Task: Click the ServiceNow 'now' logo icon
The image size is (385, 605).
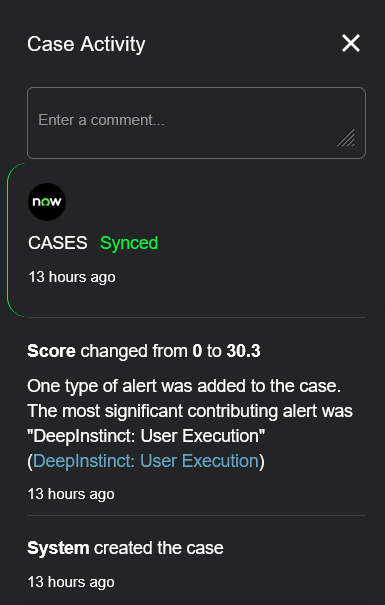Action: pyautogui.click(x=47, y=202)
